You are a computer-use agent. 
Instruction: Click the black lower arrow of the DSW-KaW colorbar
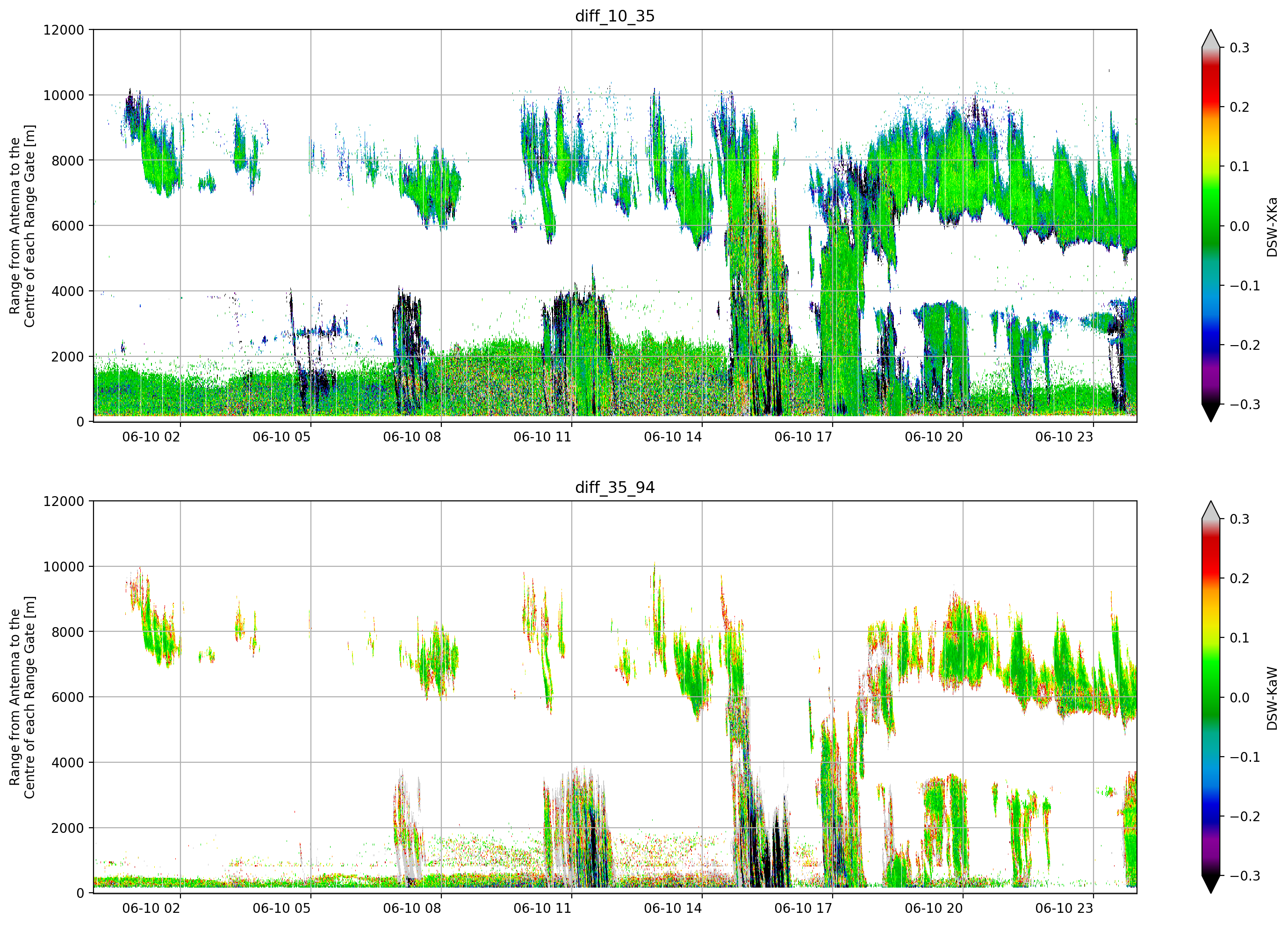(1211, 883)
